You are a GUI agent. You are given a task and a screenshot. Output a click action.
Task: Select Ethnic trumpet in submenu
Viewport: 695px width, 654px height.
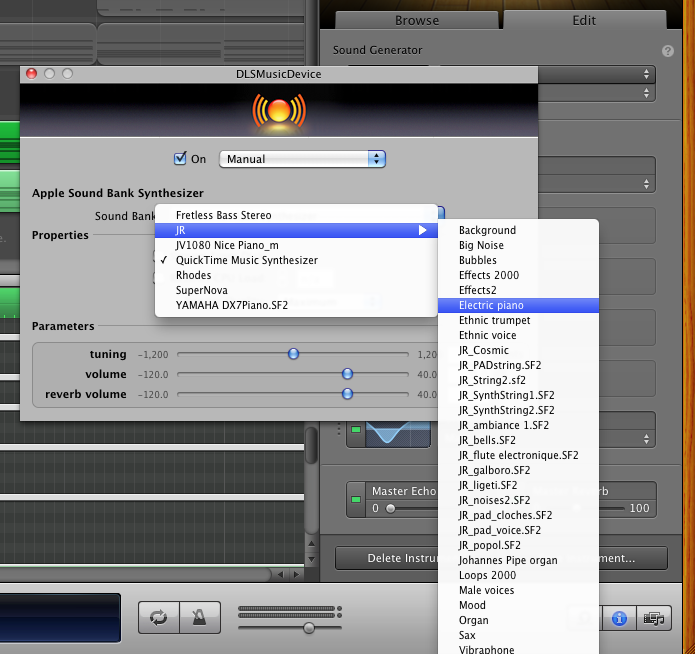(x=518, y=320)
